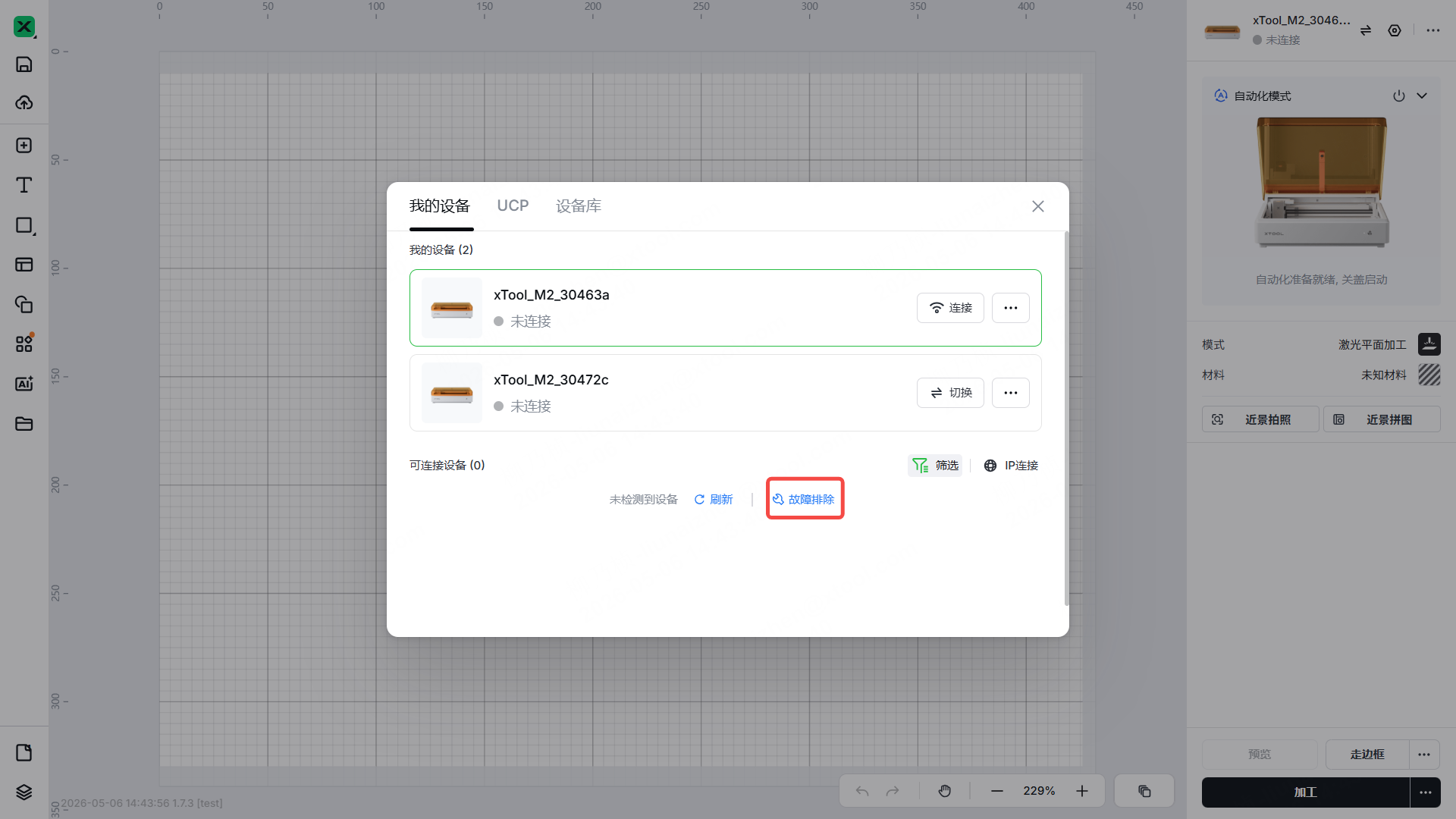Screen dimensions: 1456x819
Task: Switch to the 我的设备 tab
Action: click(x=440, y=206)
